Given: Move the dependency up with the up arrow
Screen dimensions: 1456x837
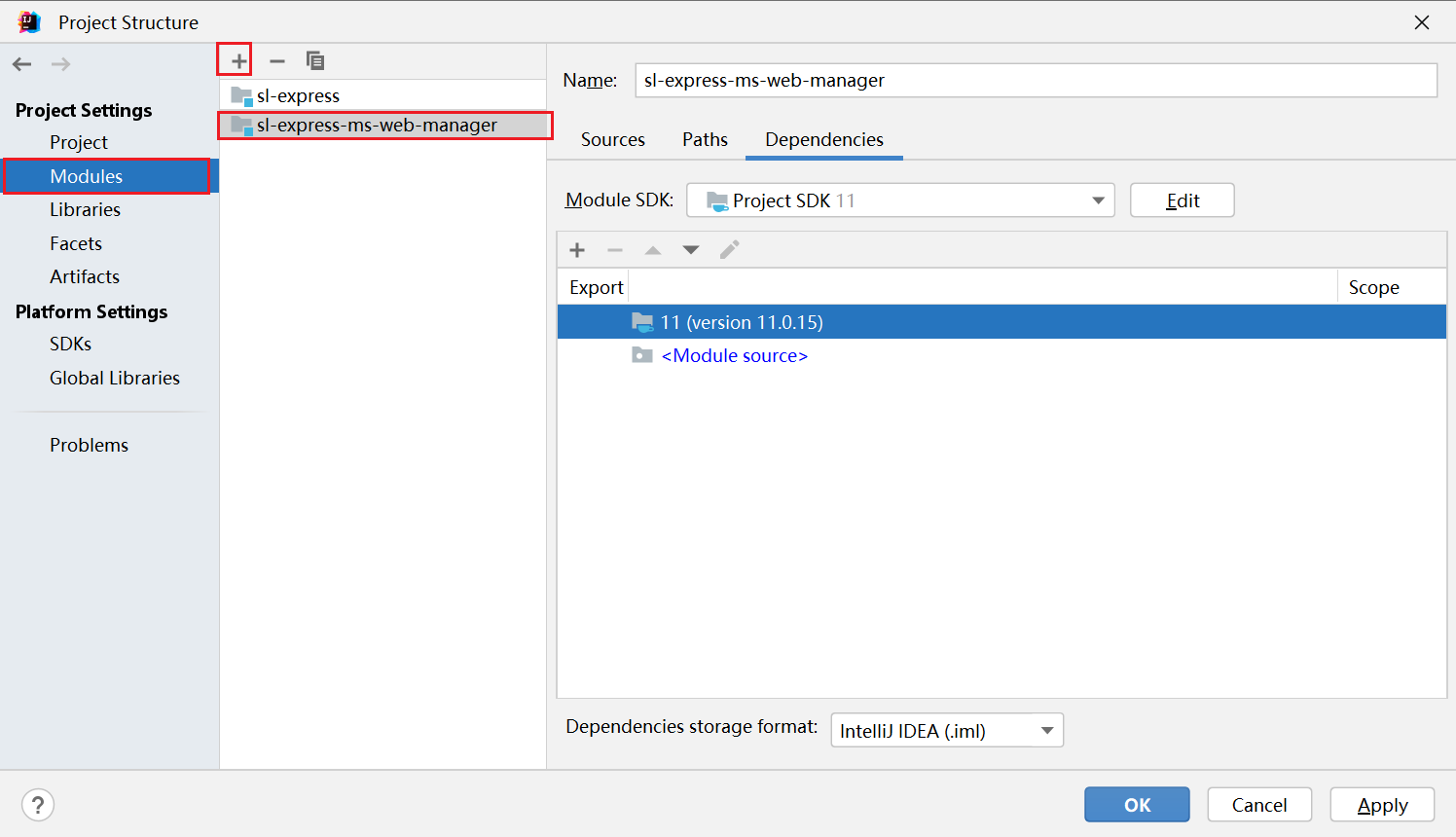Looking at the screenshot, I should click(653, 250).
